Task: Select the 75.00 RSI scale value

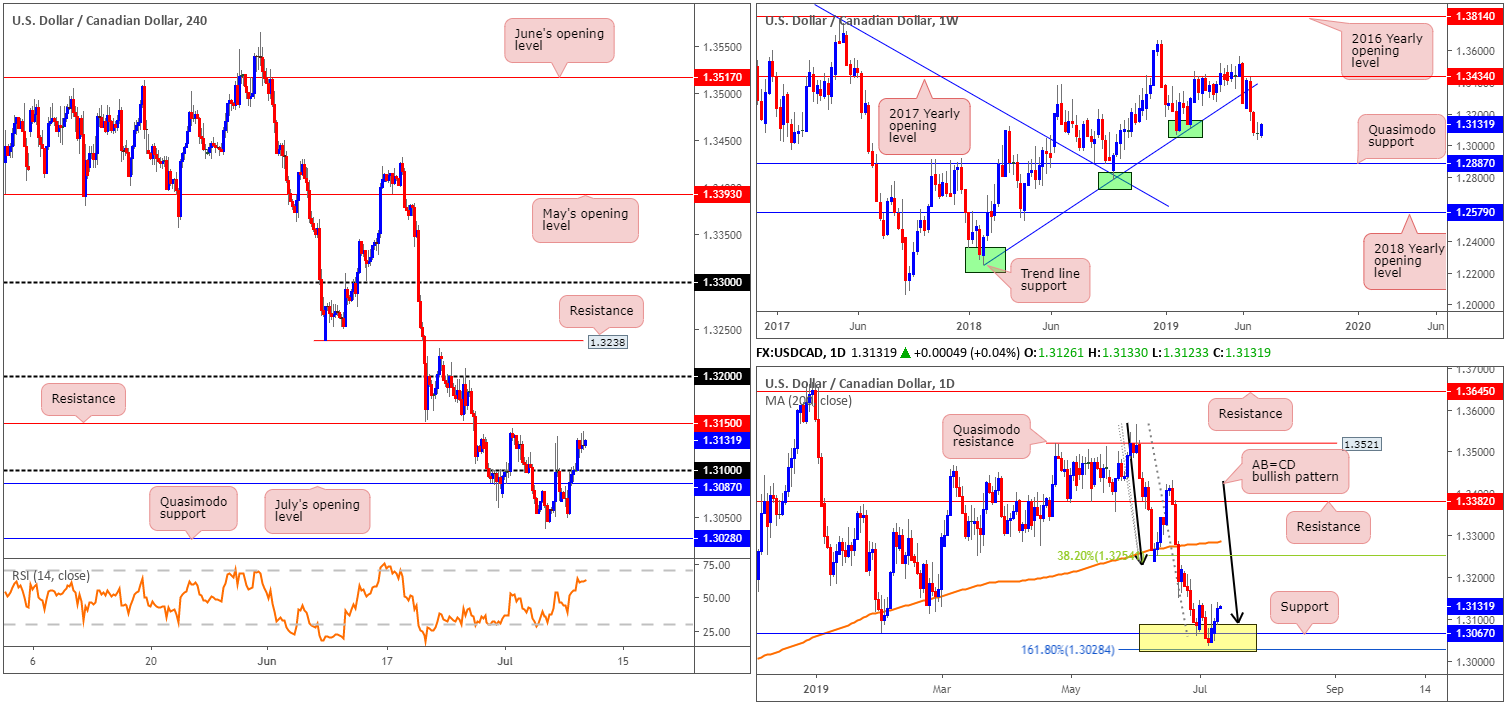Action: [x=715, y=565]
